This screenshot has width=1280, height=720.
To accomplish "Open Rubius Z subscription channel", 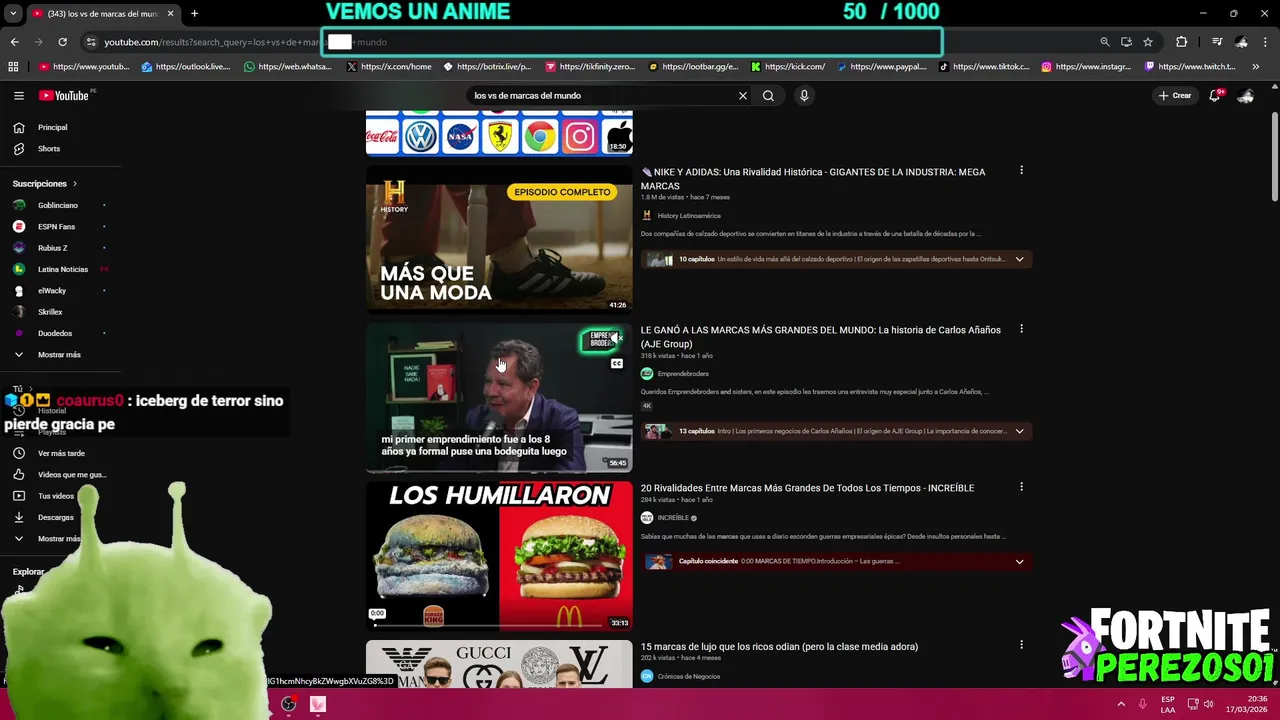I will point(60,248).
